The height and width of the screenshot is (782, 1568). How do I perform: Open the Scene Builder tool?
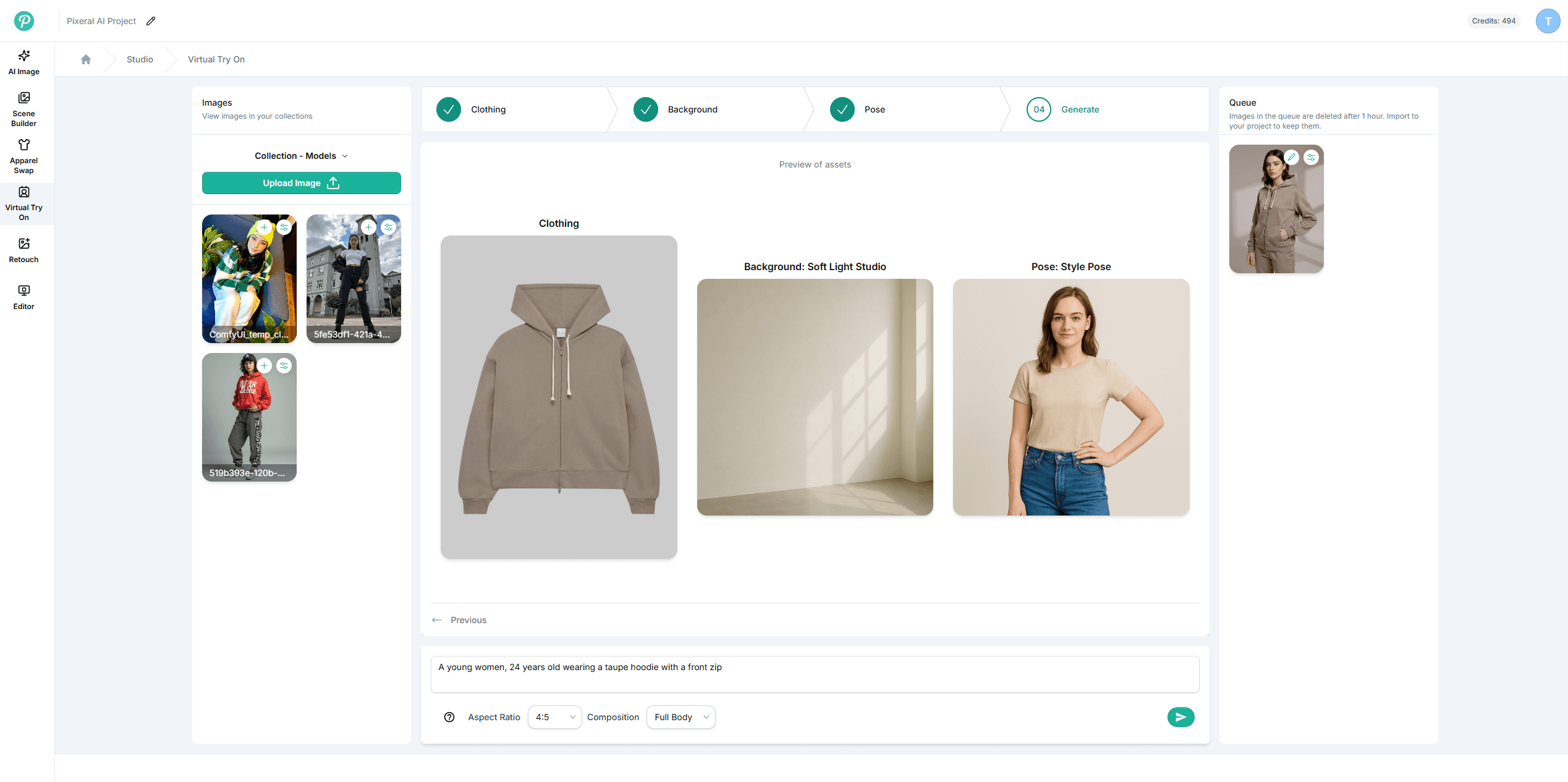tap(23, 108)
